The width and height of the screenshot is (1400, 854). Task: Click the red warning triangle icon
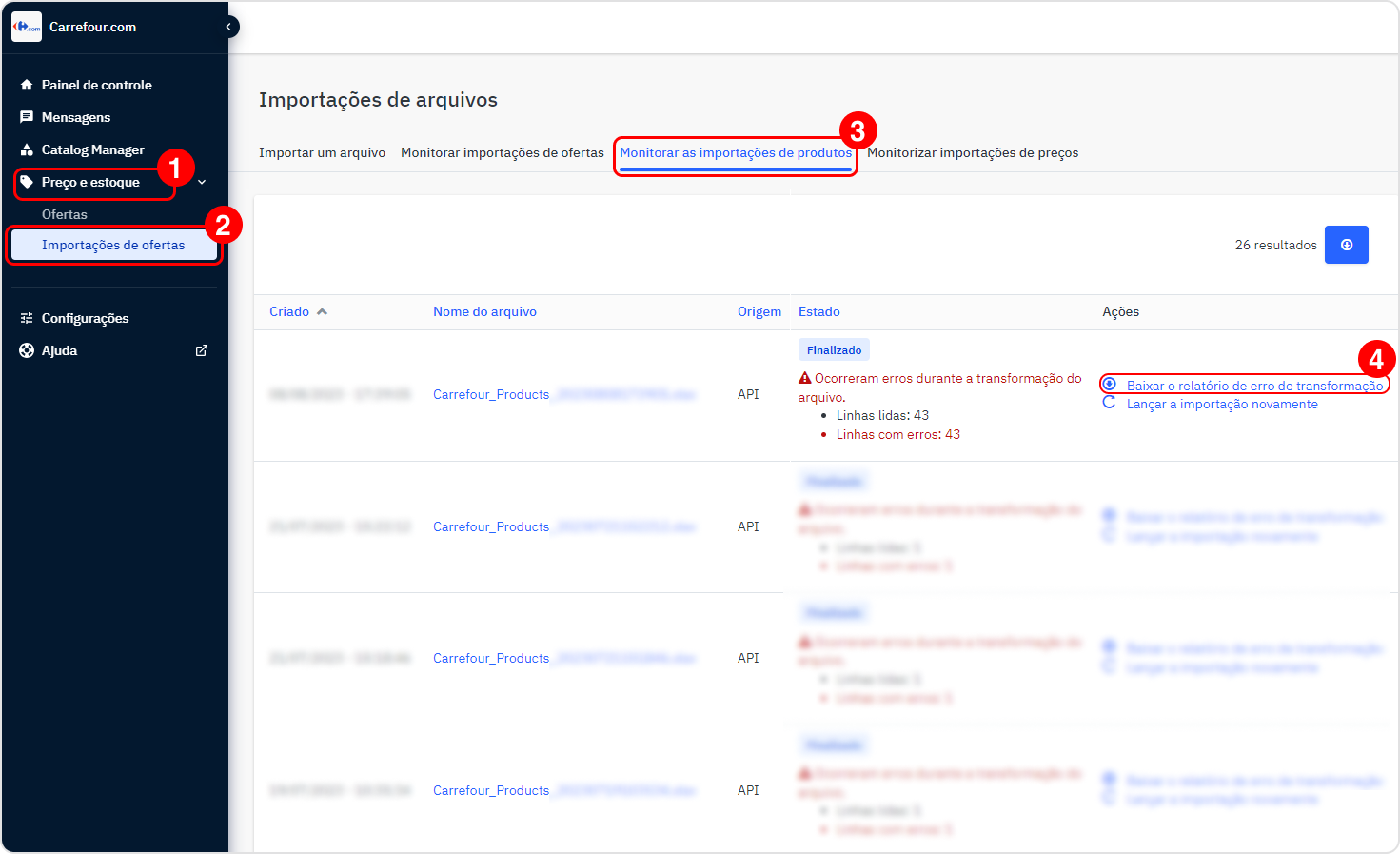coord(805,378)
